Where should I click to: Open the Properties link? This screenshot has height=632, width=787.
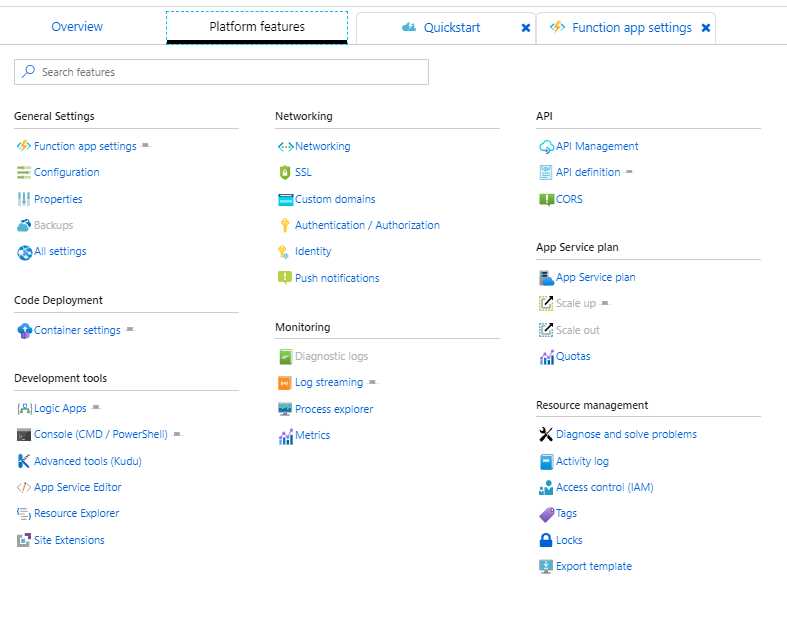[x=58, y=199]
